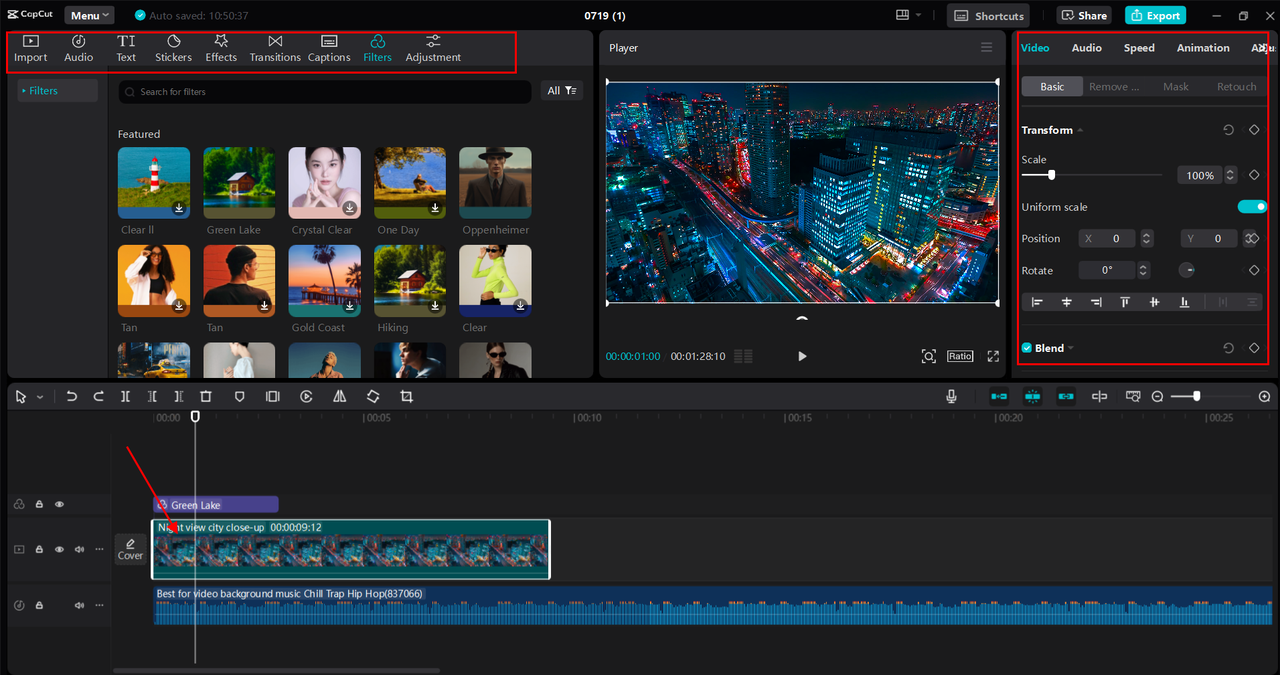Screen dimensions: 1280x675
Task: Click the Rotate degree stepper
Action: coord(1144,270)
